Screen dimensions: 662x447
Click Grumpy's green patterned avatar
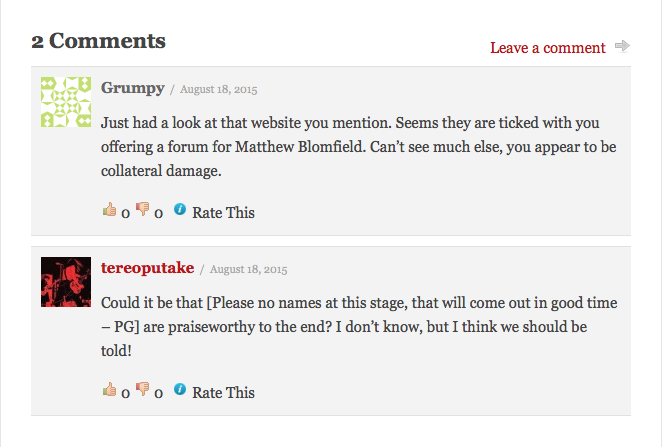66,102
